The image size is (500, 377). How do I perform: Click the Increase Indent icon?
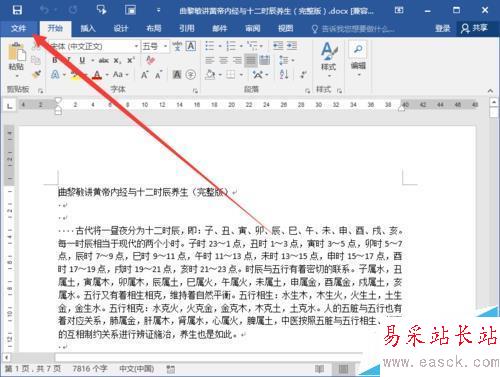292,46
